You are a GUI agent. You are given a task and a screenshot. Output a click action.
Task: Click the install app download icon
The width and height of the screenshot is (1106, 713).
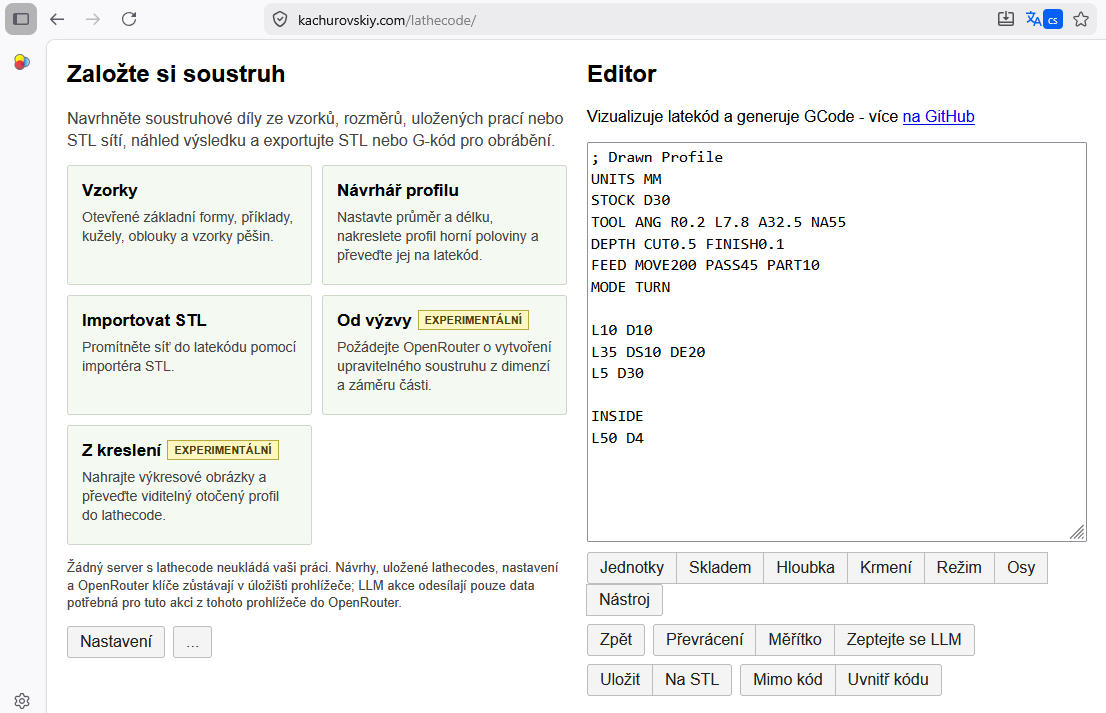(x=1006, y=19)
